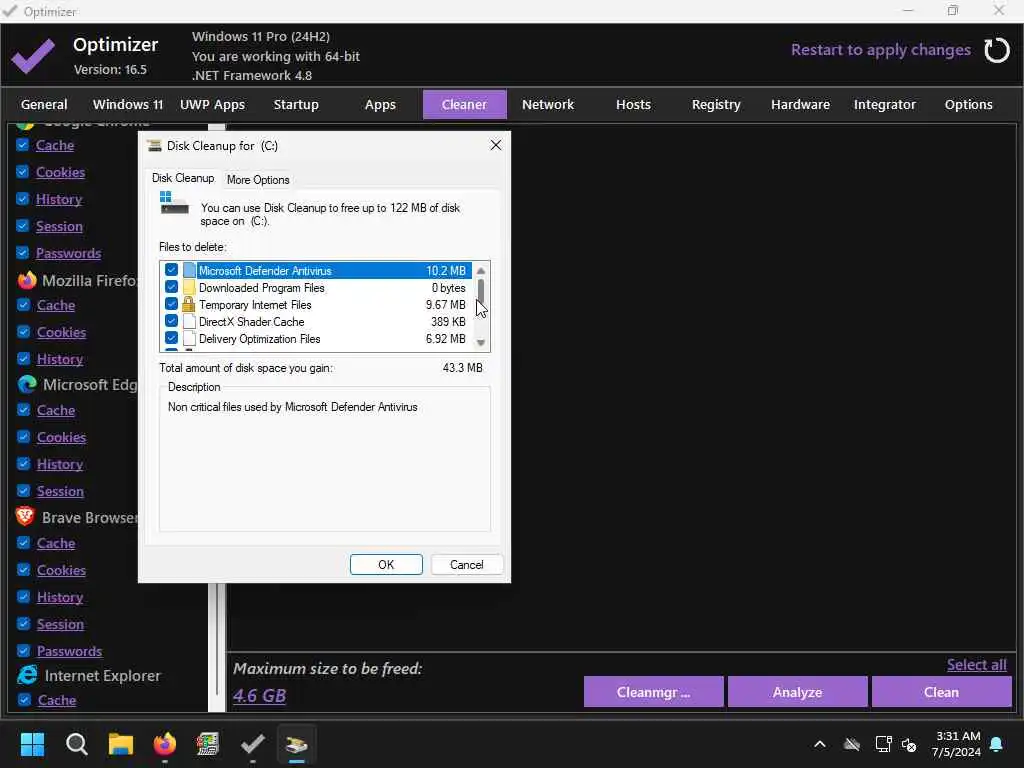Click the drive icon beside disk space message

pyautogui.click(x=174, y=204)
